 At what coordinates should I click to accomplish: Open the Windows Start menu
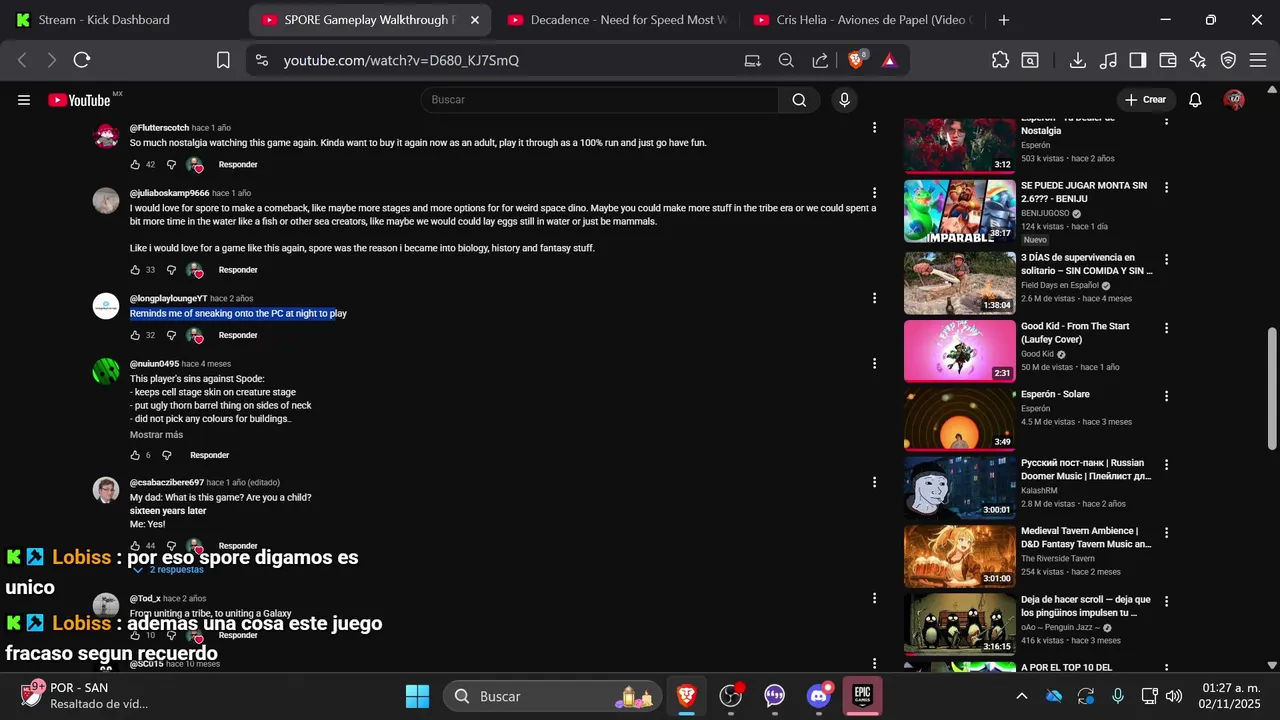[x=417, y=696]
